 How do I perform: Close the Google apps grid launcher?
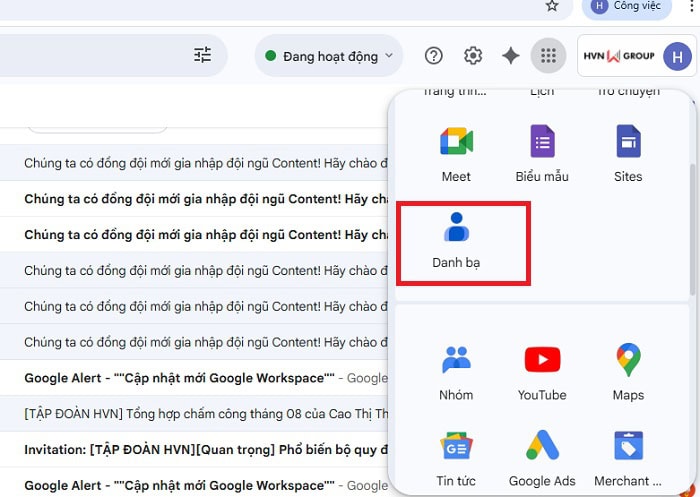pos(547,56)
